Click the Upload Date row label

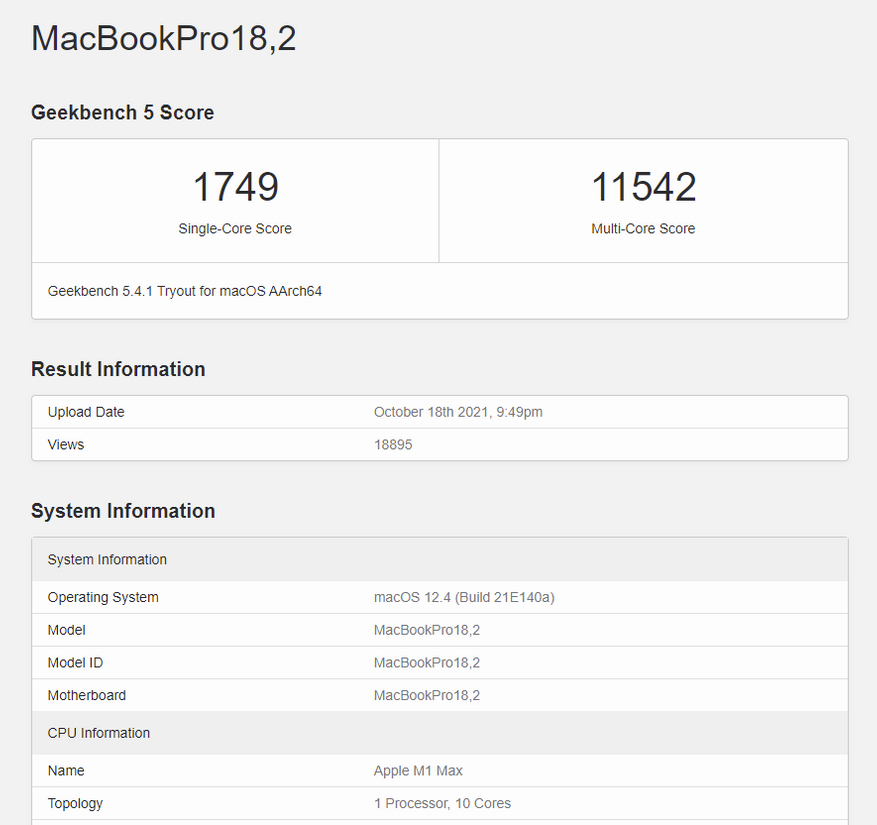coord(86,412)
